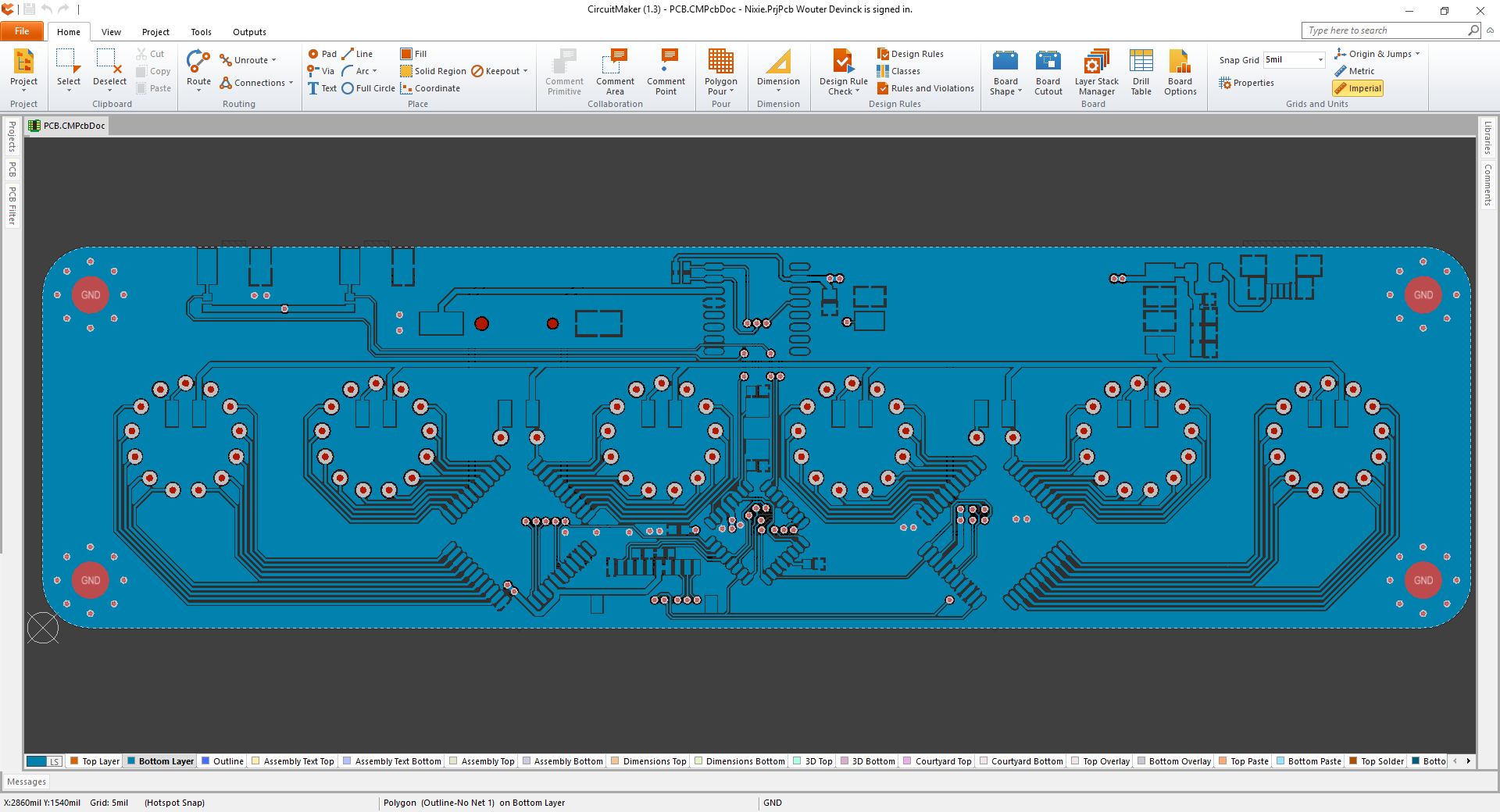Select the Outline layer tab
The width and height of the screenshot is (1500, 812).
click(223, 761)
